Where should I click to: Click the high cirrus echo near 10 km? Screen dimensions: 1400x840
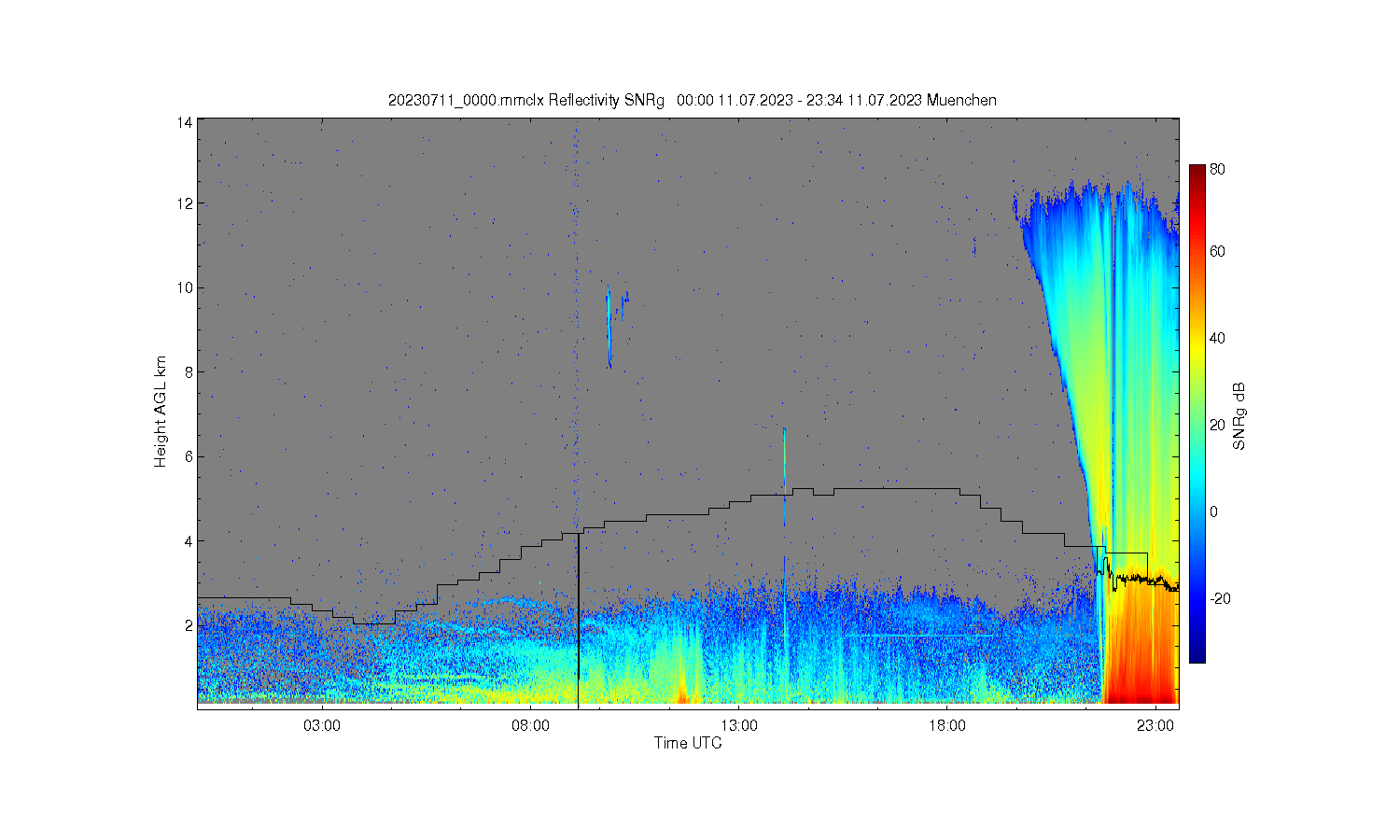point(616,327)
